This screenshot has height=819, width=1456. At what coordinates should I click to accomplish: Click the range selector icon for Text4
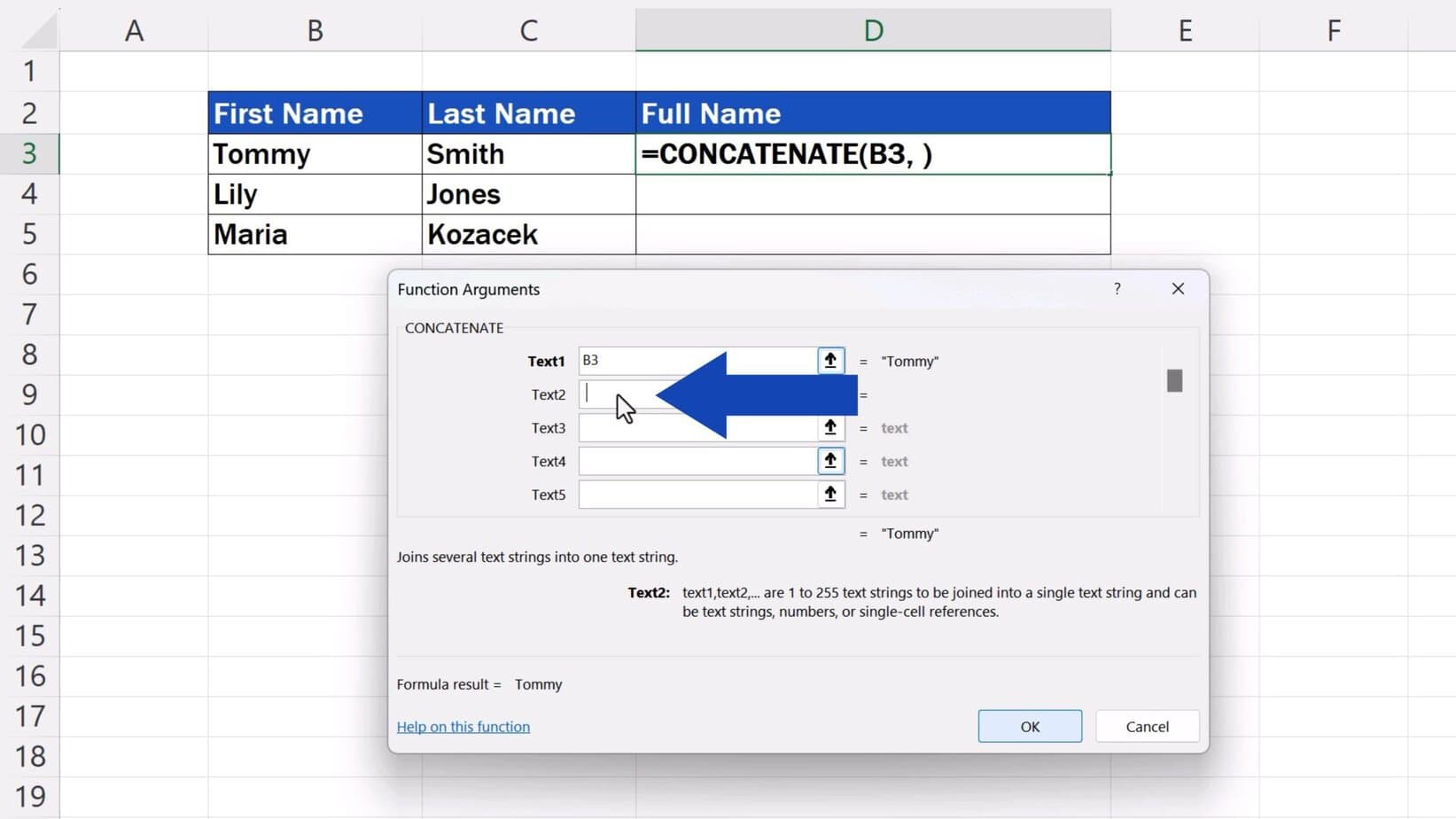point(829,461)
